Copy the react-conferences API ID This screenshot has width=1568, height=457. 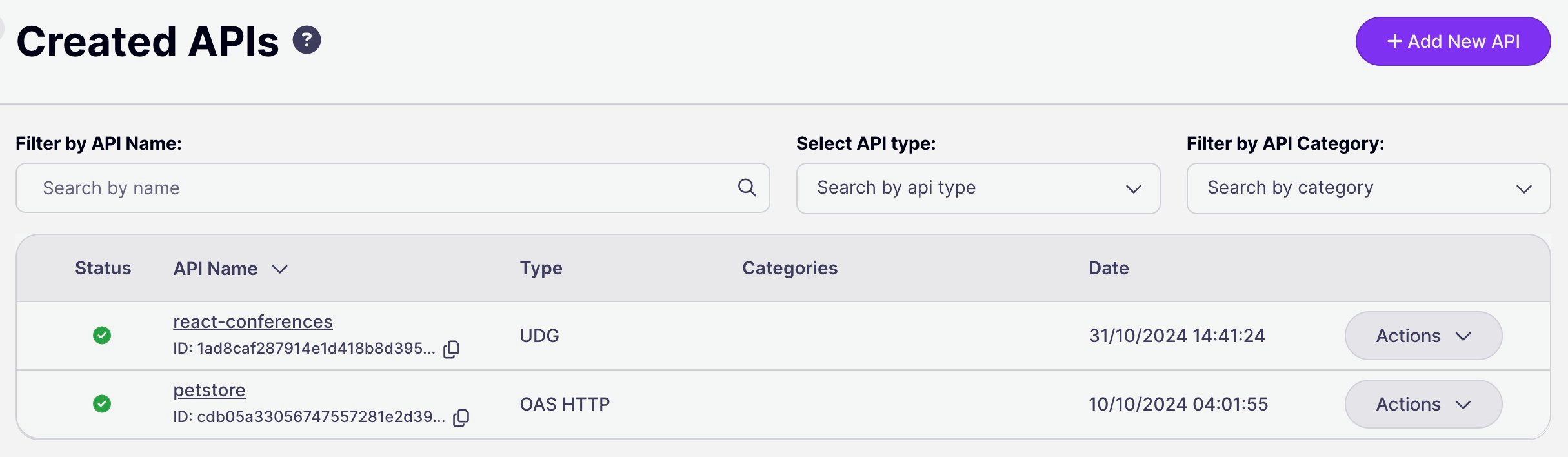tap(451, 349)
